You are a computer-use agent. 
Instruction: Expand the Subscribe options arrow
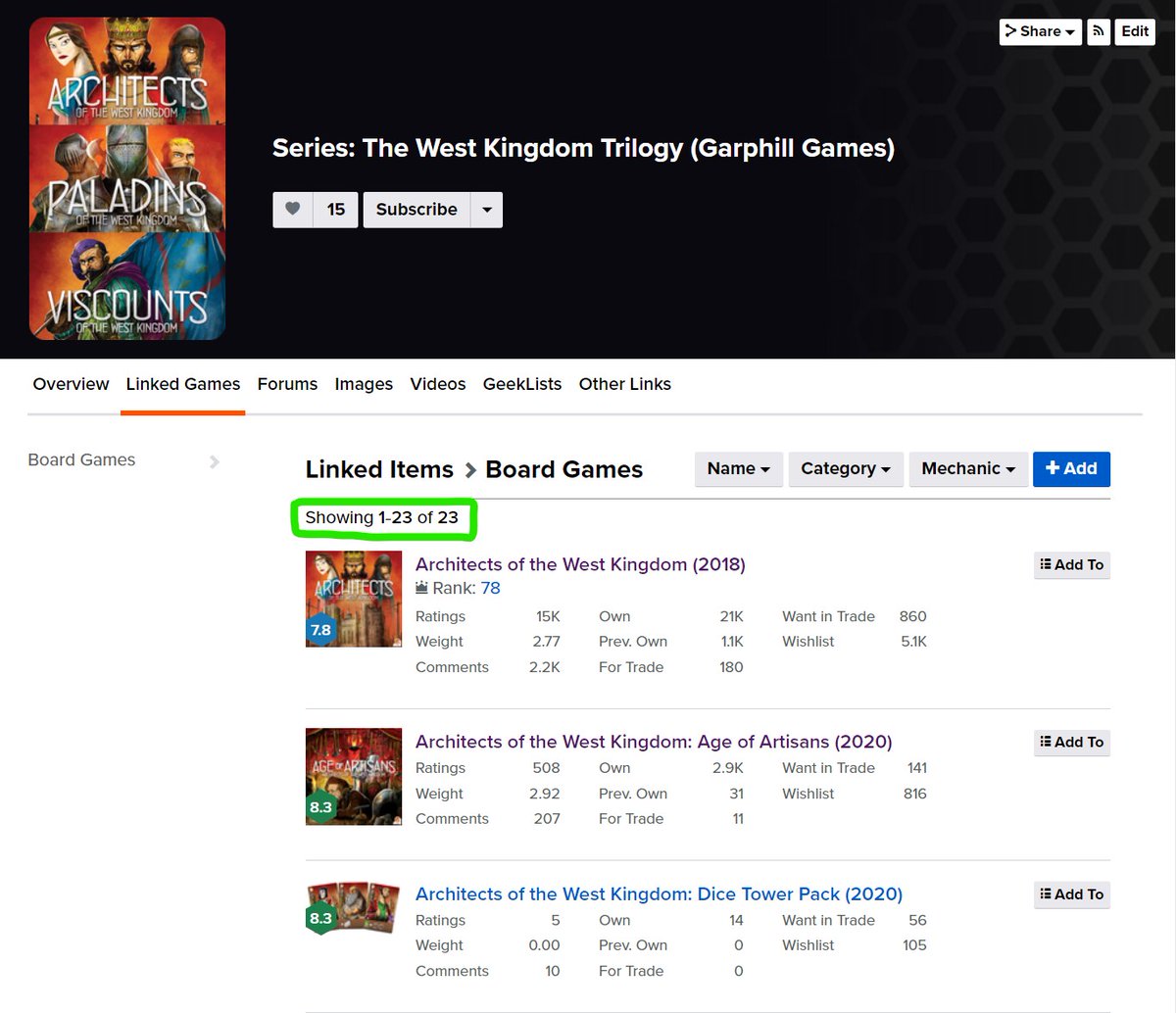click(x=487, y=210)
